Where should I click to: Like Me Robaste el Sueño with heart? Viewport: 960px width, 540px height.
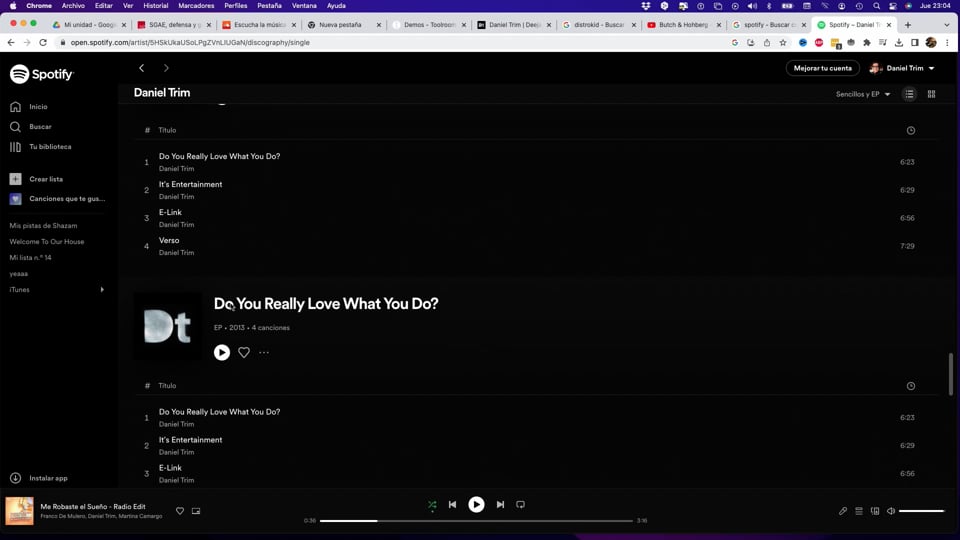(x=180, y=511)
